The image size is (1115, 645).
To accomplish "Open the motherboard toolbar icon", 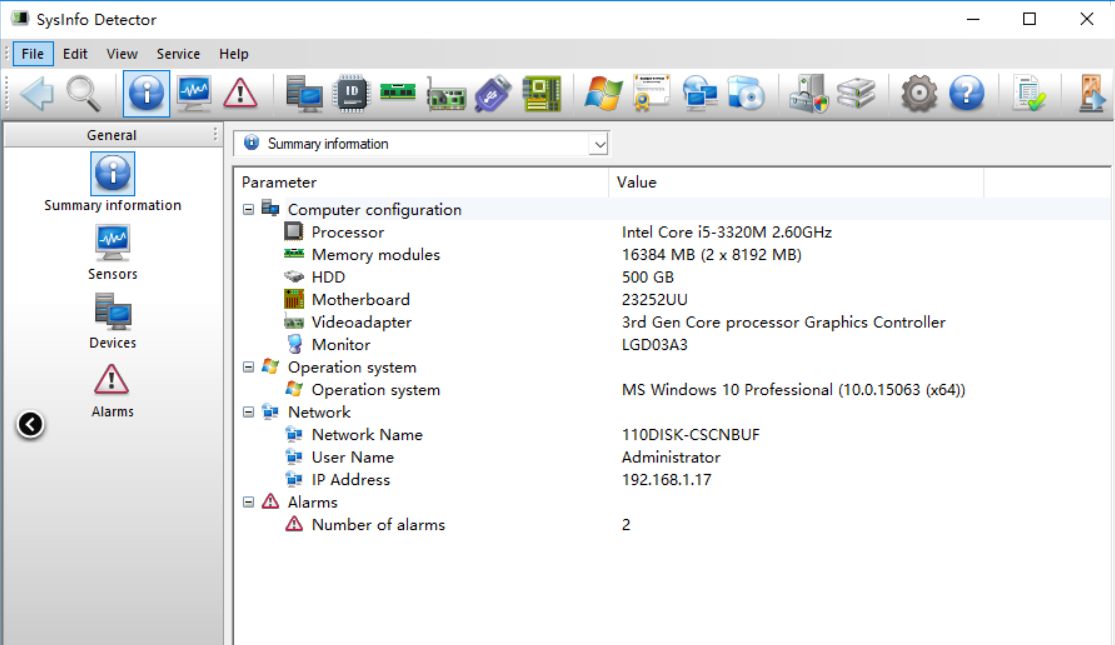I will pyautogui.click(x=541, y=93).
